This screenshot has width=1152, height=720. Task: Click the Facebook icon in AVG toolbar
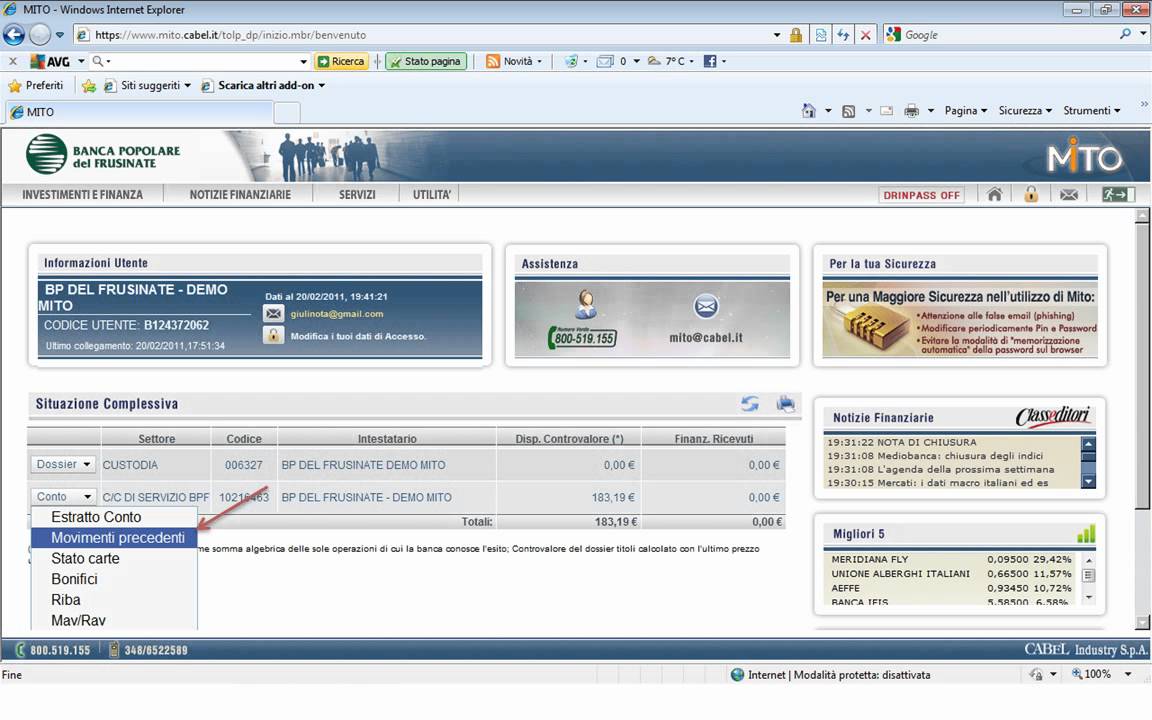710,61
